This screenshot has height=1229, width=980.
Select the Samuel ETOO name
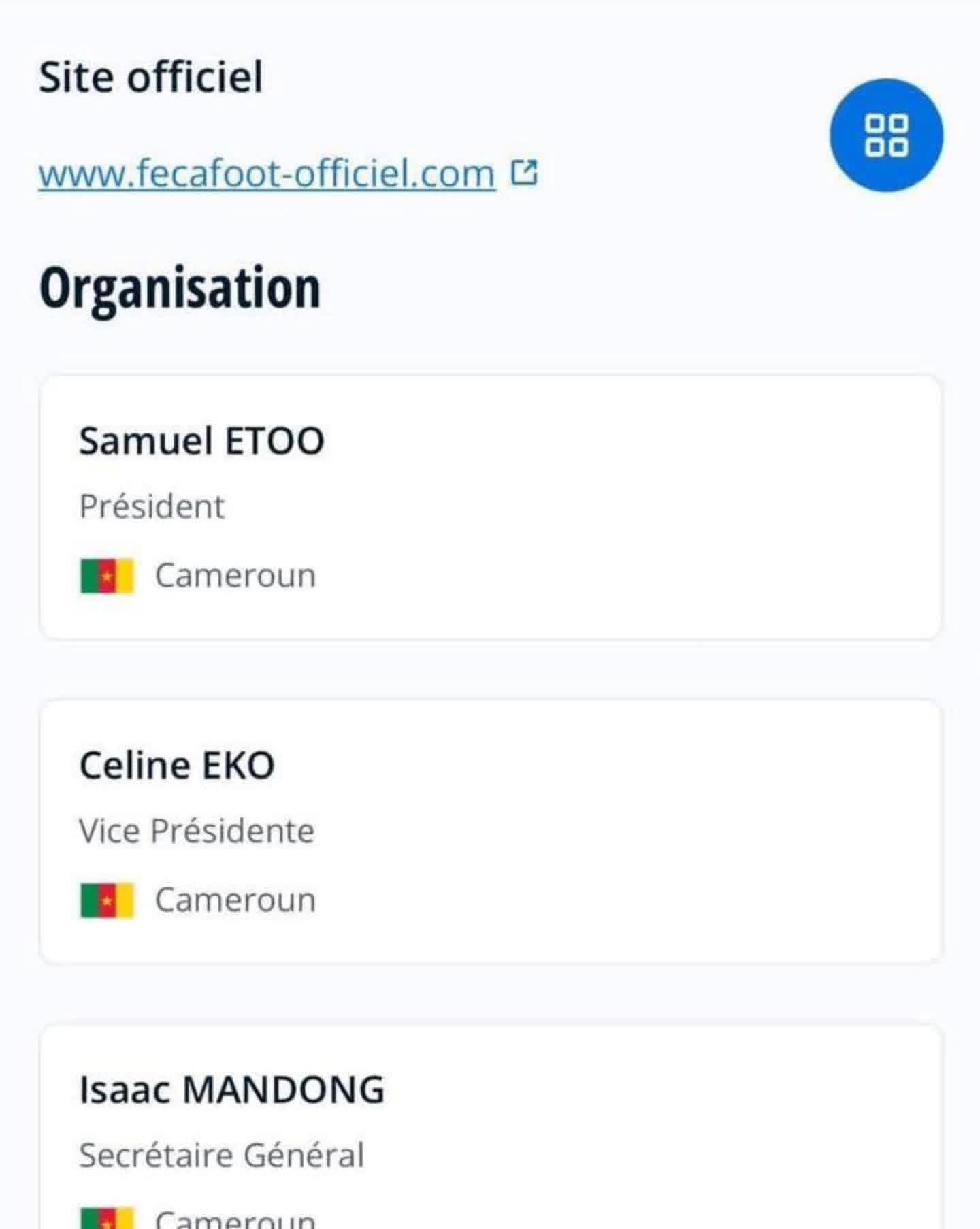[x=201, y=440]
